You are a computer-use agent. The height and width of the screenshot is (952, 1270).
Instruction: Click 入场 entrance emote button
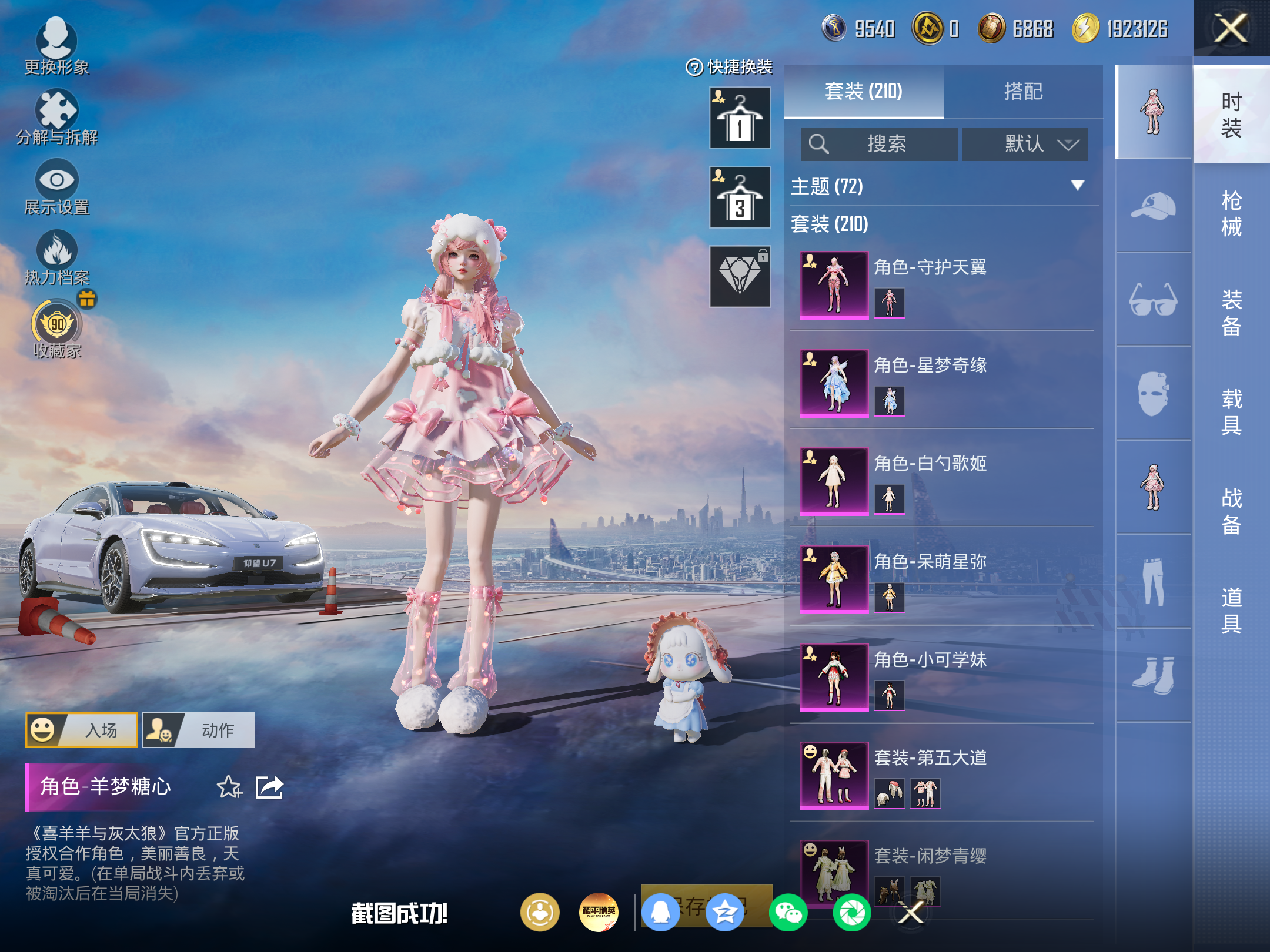click(x=82, y=730)
